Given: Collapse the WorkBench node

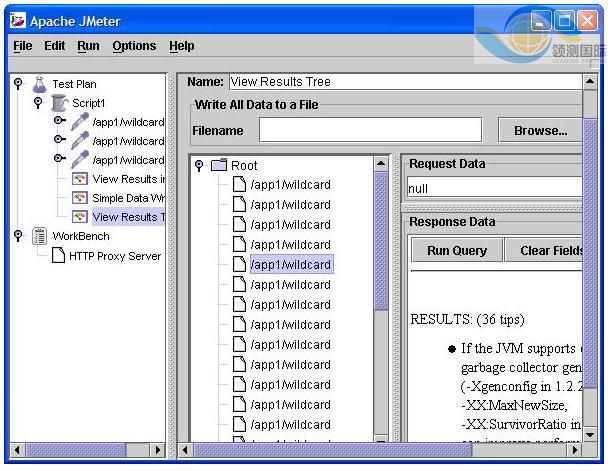Looking at the screenshot, I should click(18, 235).
